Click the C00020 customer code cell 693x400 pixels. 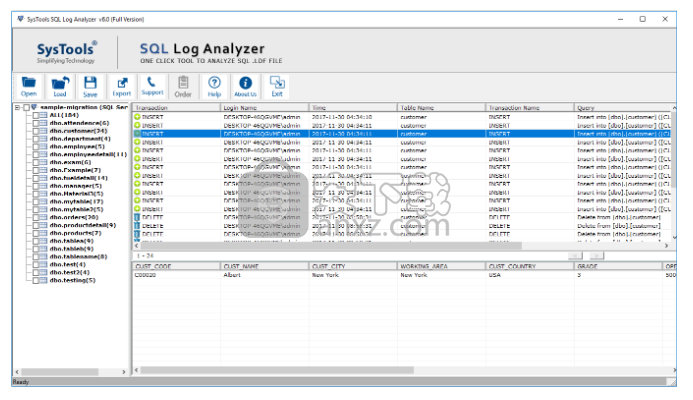coord(145,275)
